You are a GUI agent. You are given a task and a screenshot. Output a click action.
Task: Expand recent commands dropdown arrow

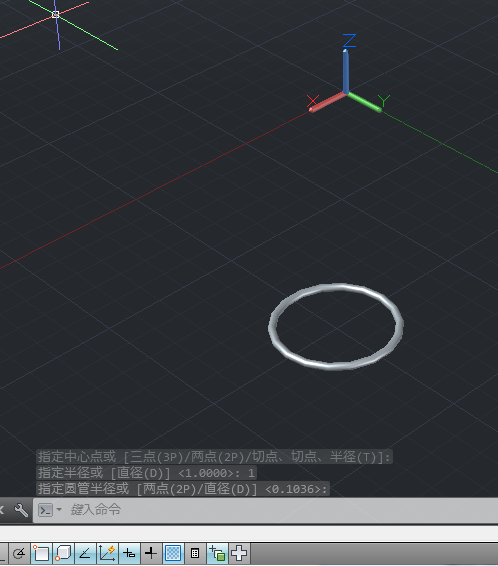coord(59,510)
